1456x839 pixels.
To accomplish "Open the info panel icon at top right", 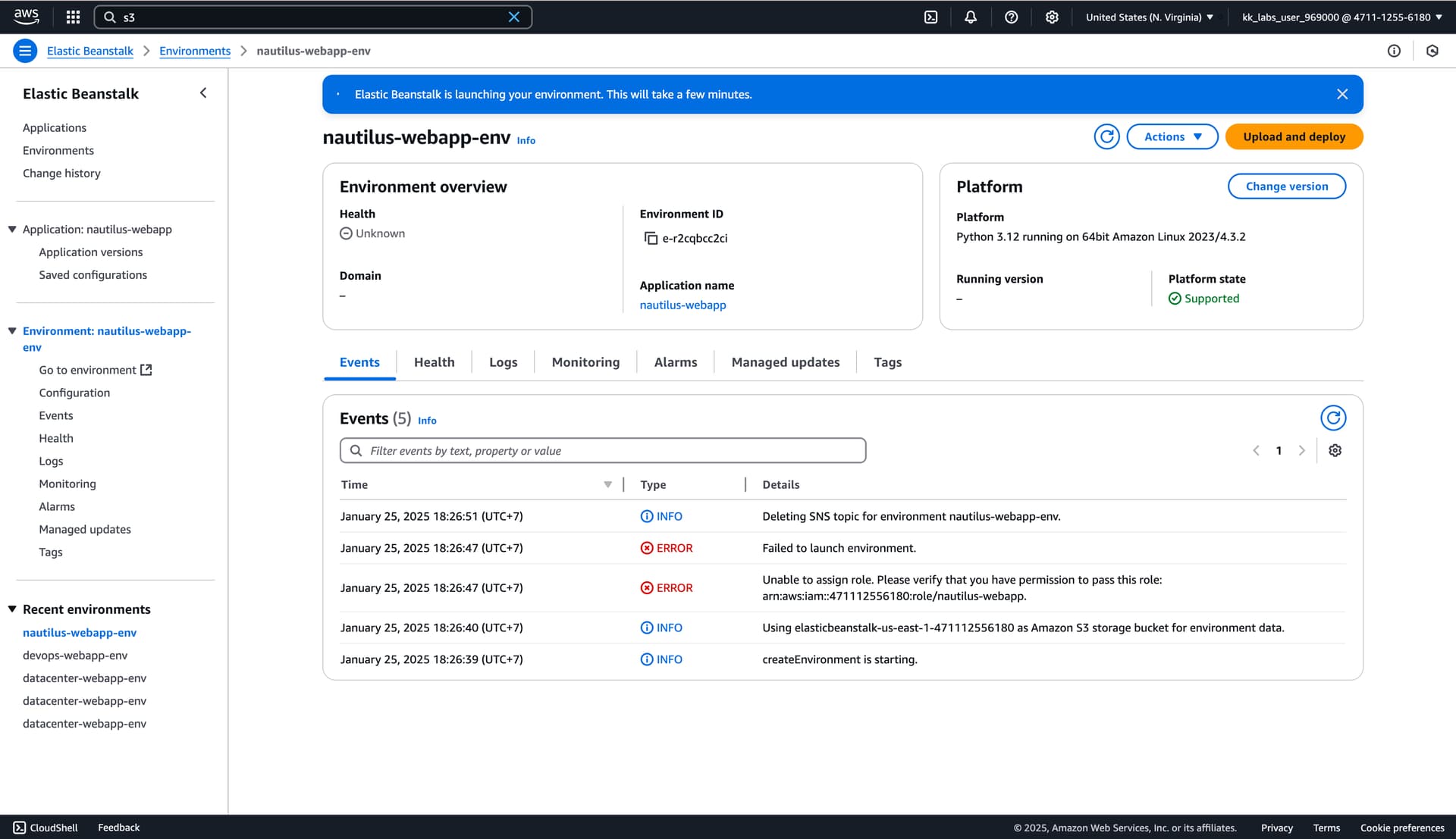I will (x=1394, y=51).
